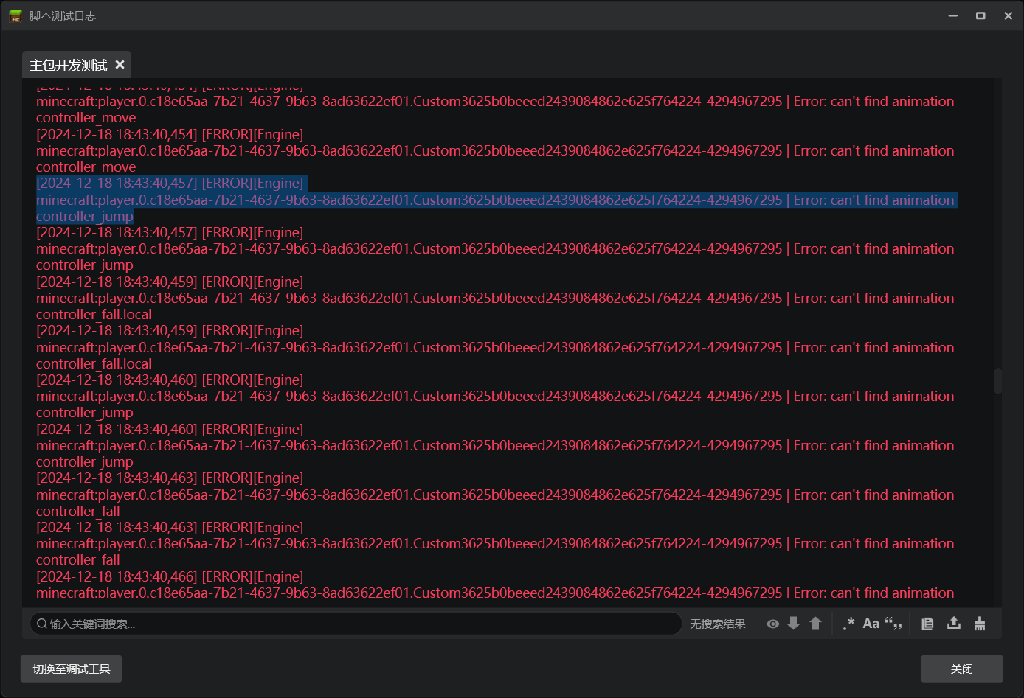Close the 主包开发测试 tab

pos(120,65)
